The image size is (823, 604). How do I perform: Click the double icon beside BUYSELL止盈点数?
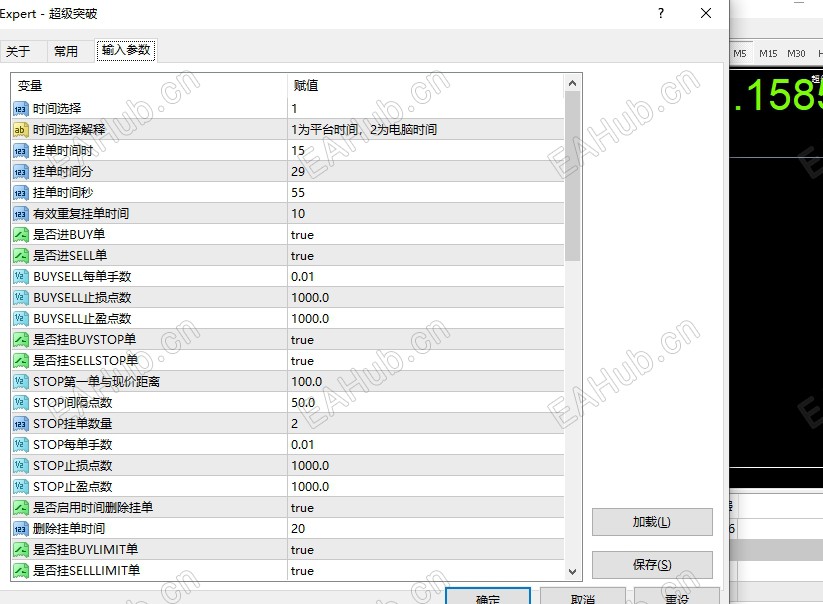tap(20, 319)
